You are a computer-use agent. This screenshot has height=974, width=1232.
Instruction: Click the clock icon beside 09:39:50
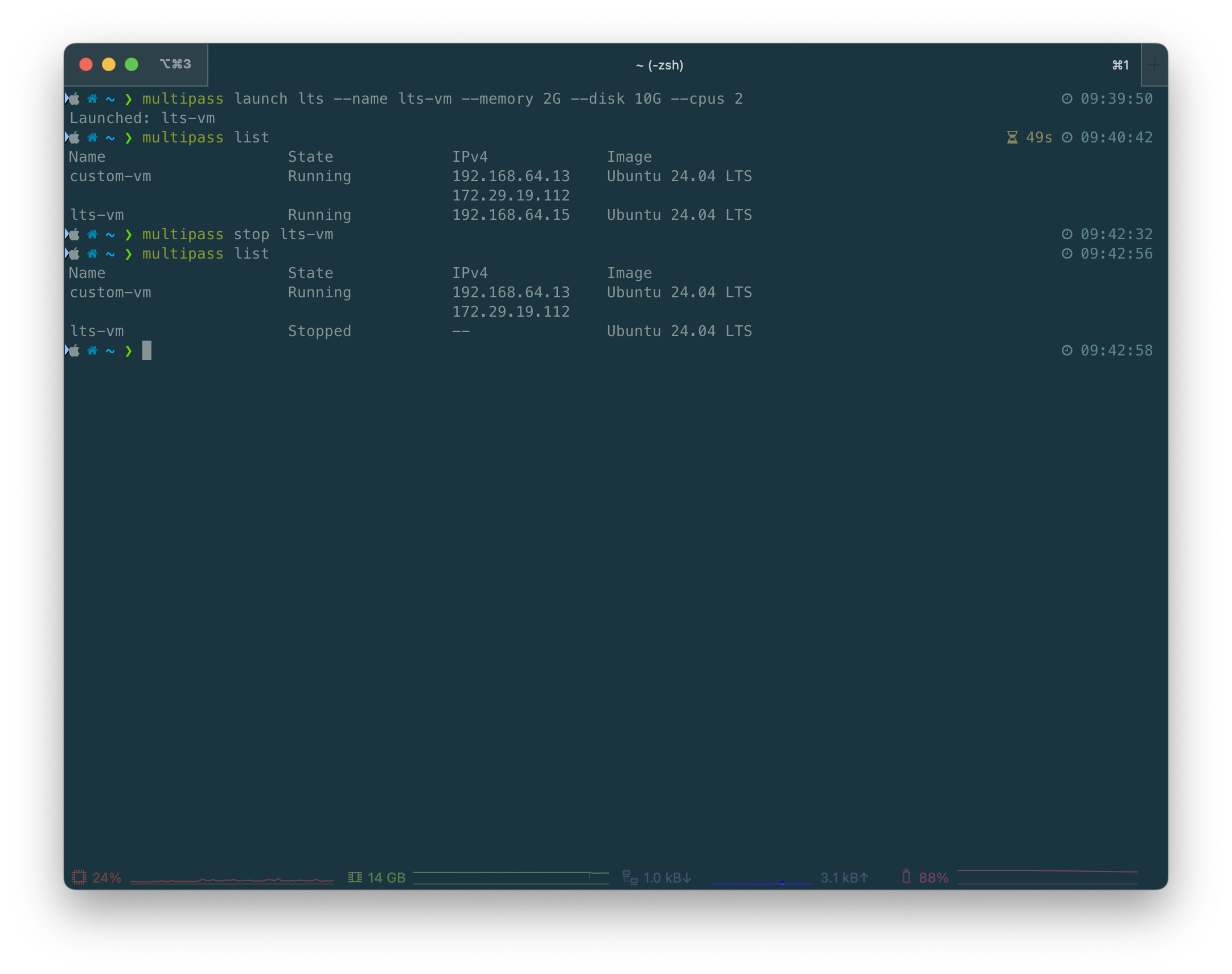click(1067, 99)
